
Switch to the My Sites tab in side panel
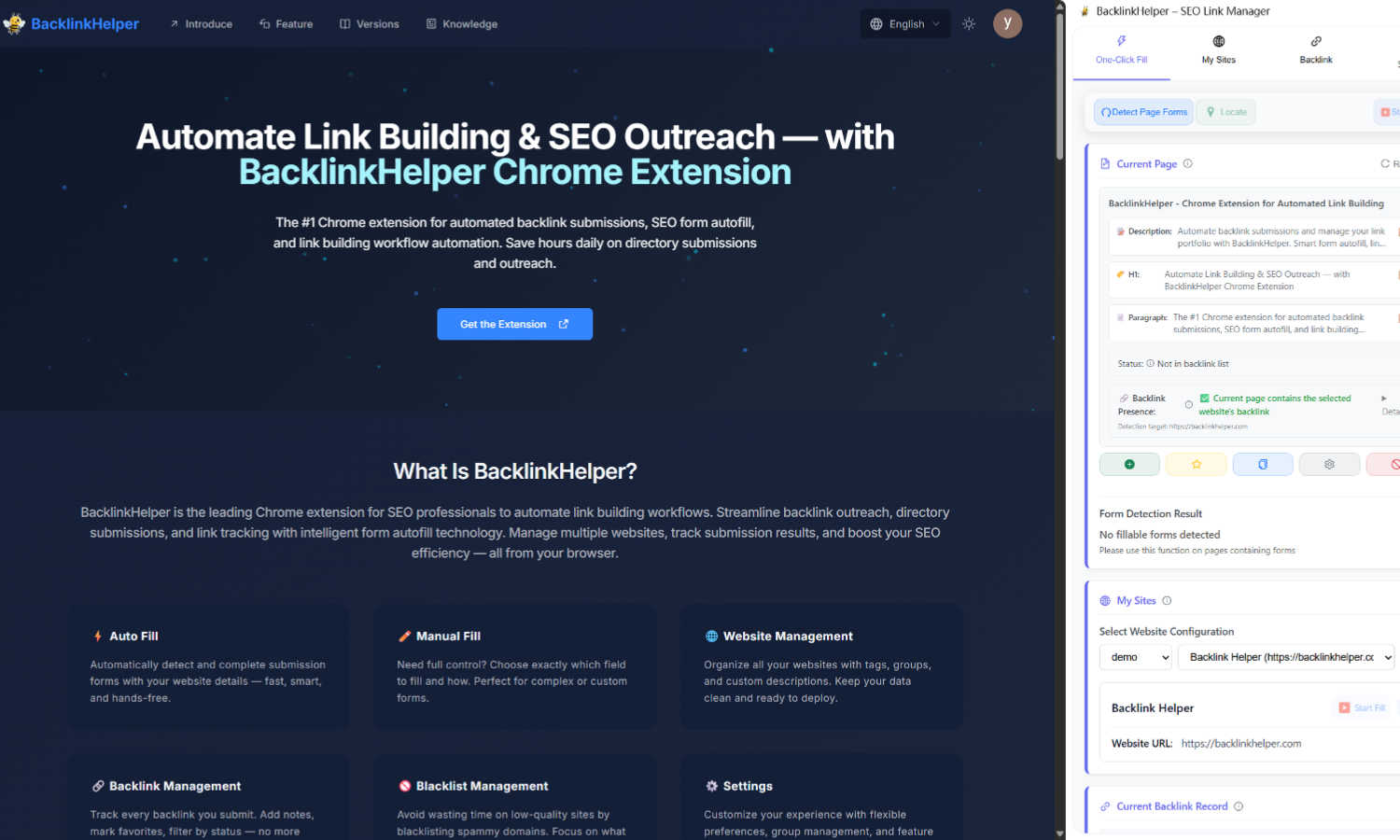point(1218,49)
